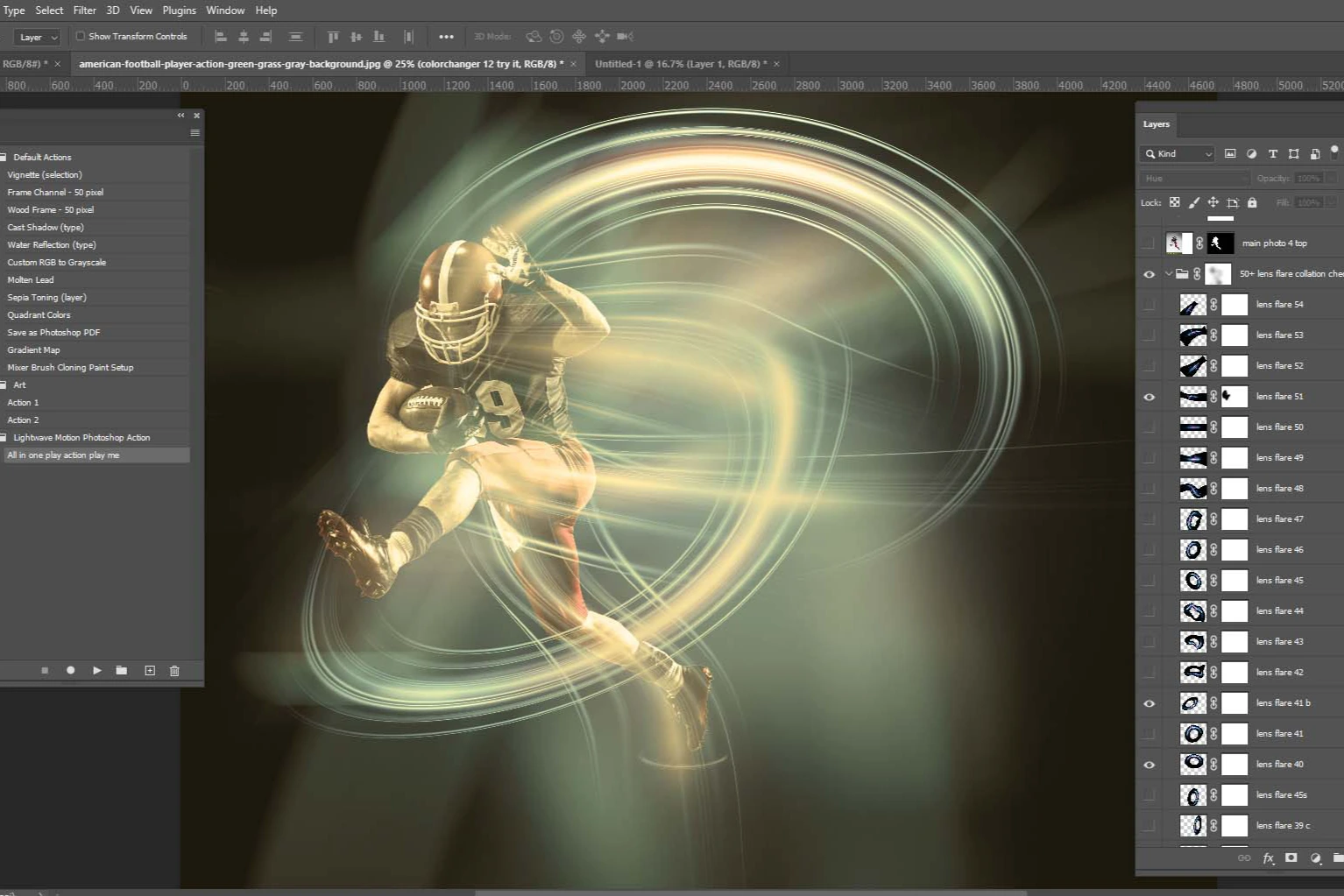Click the adjustment layer filter icon in Layers panel
This screenshot has width=1344, height=896.
click(x=1251, y=154)
